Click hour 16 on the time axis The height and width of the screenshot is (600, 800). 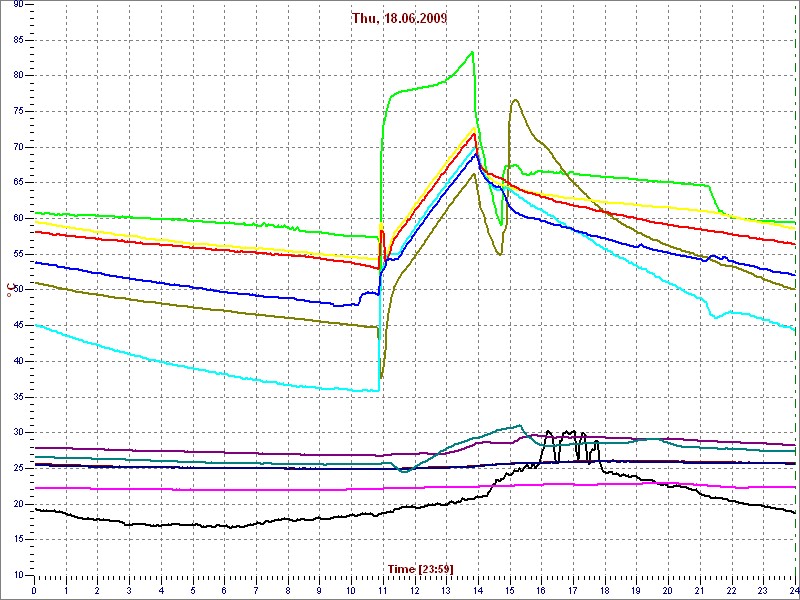click(x=541, y=590)
